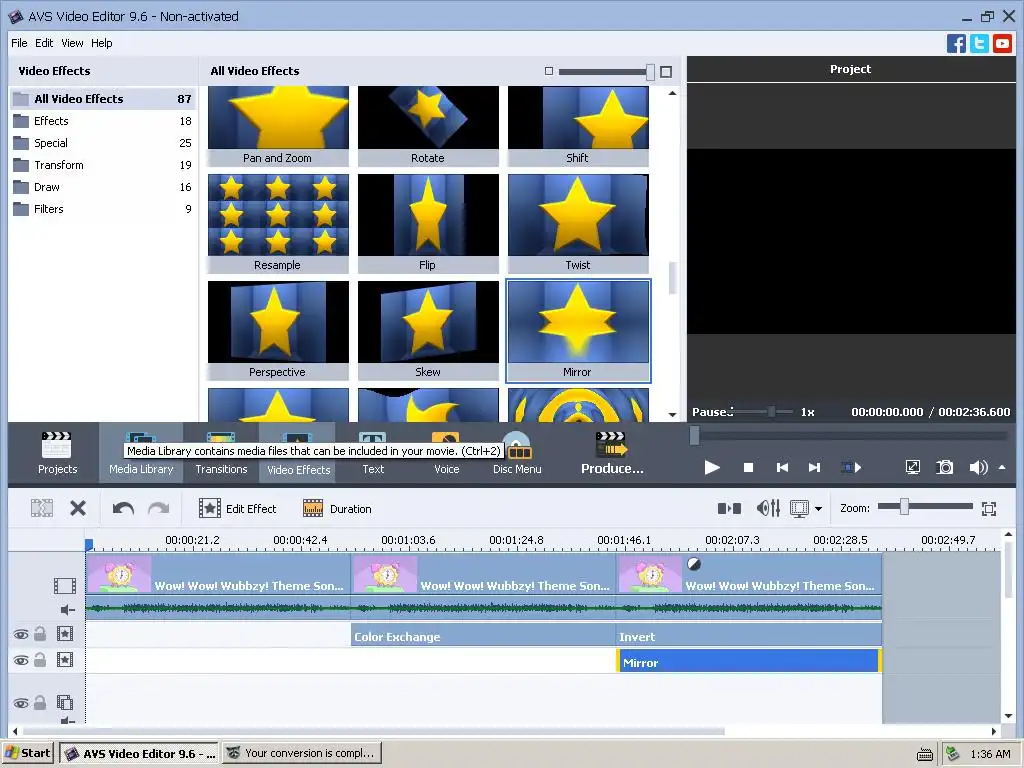Click the Duration button
The height and width of the screenshot is (768, 1024).
click(x=338, y=508)
